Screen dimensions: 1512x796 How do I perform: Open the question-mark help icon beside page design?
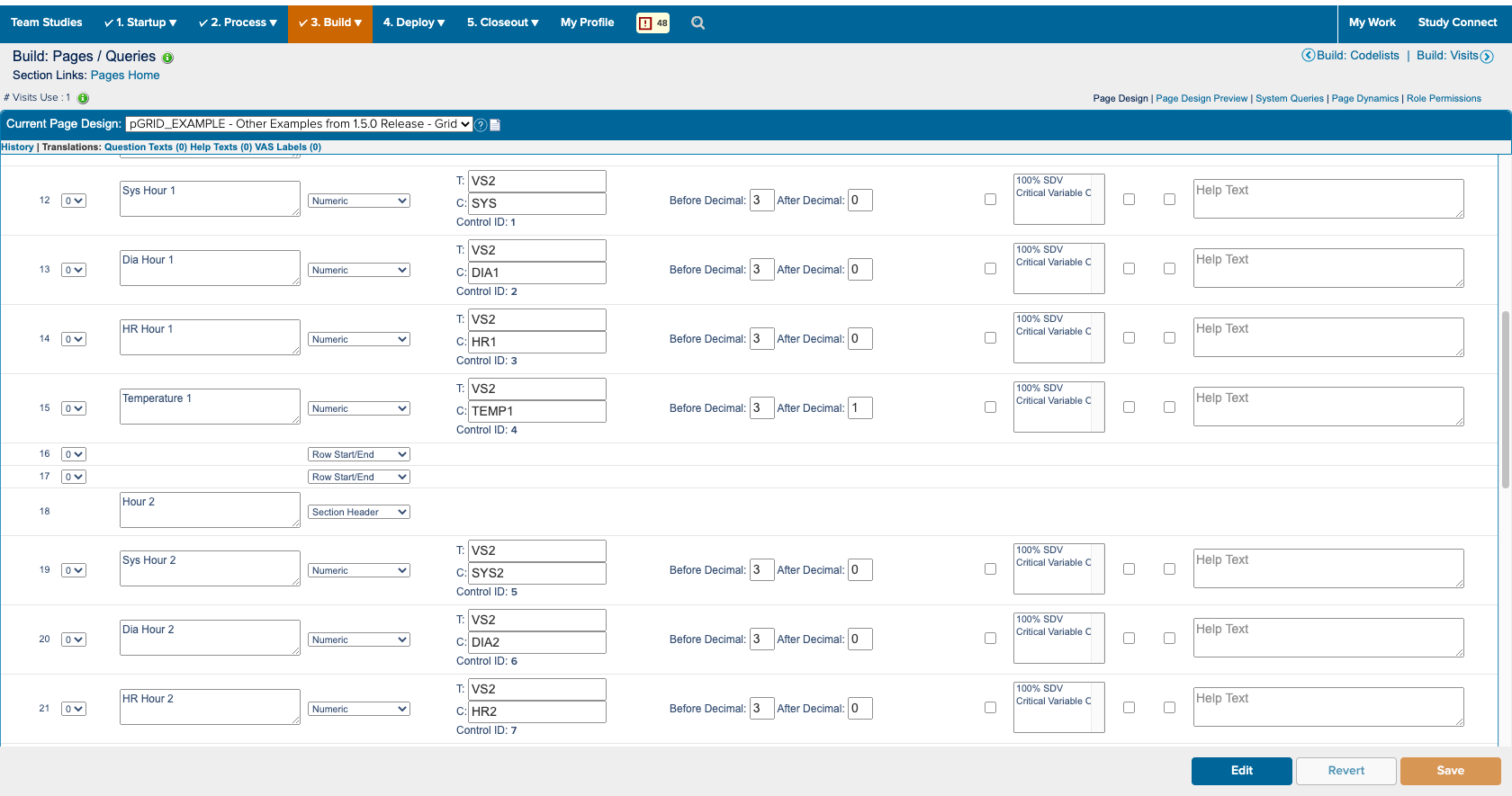click(x=481, y=125)
